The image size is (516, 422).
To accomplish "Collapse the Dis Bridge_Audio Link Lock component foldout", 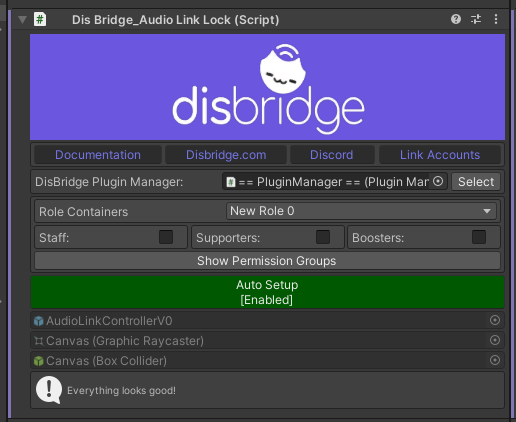I will [22, 20].
